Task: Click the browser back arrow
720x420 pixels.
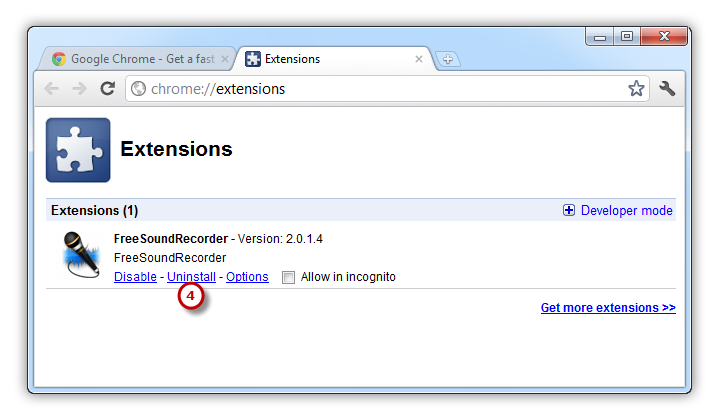Action: click(52, 88)
